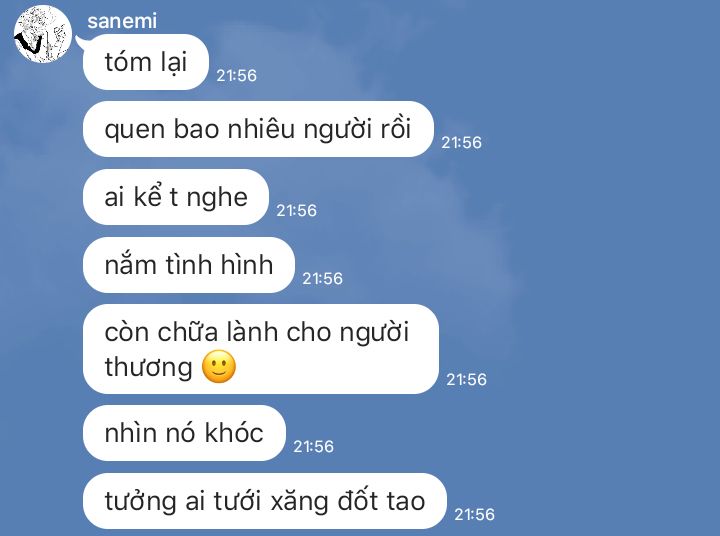720x536 pixels.
Task: Click the timestamp beside 'quen bao nhiêu người rồi'
Action: tap(461, 142)
